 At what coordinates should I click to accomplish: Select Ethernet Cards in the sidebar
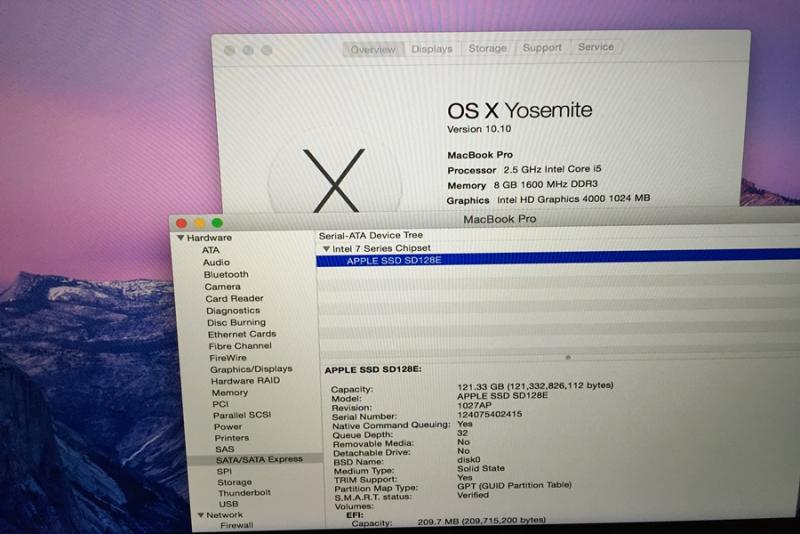242,334
